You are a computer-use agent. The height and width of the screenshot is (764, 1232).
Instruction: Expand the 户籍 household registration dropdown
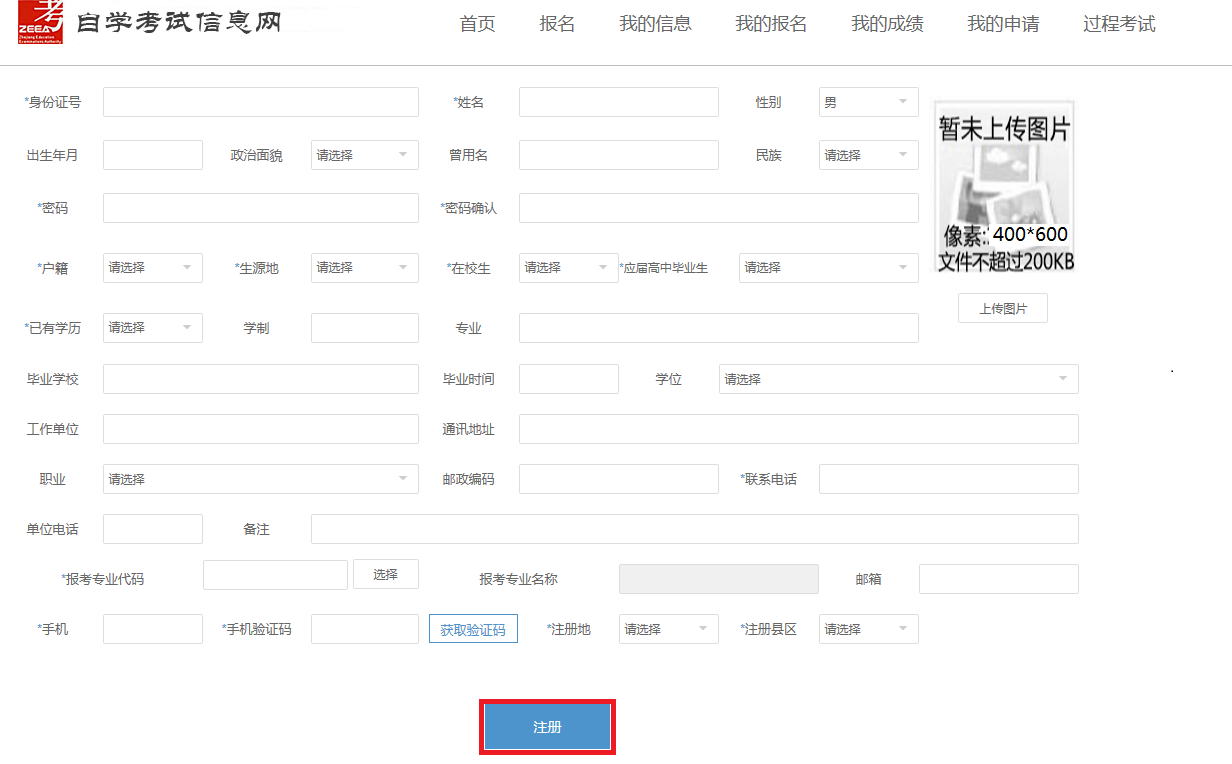click(x=151, y=267)
